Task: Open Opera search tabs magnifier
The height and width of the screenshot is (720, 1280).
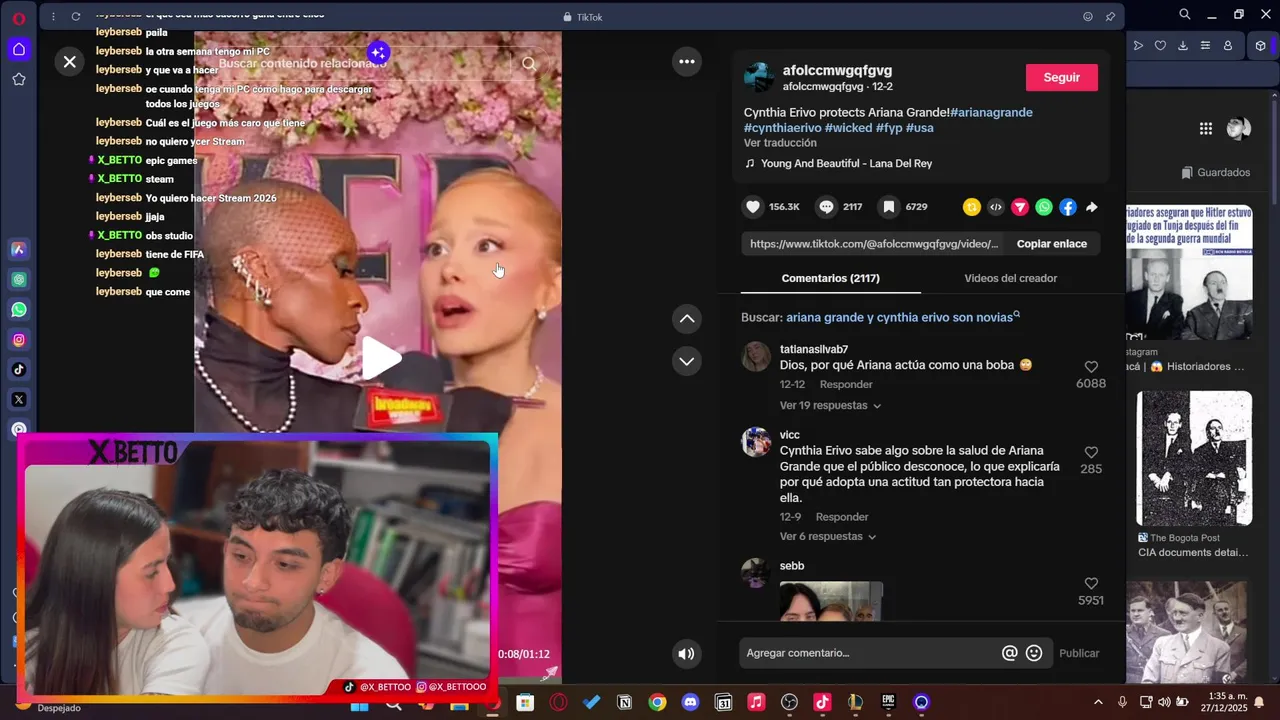Action: pos(1185,14)
